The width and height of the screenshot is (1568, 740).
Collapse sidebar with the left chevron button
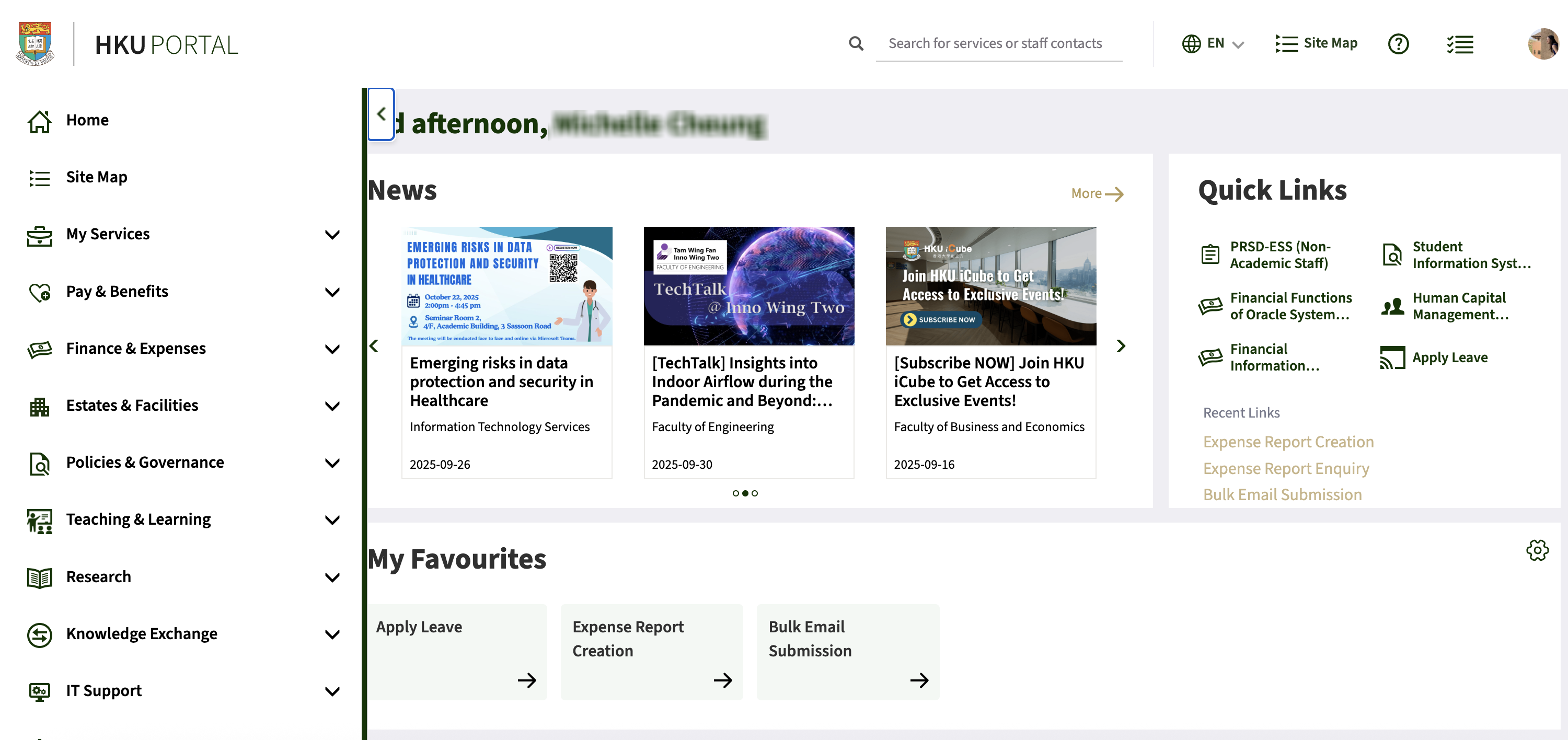pyautogui.click(x=382, y=114)
